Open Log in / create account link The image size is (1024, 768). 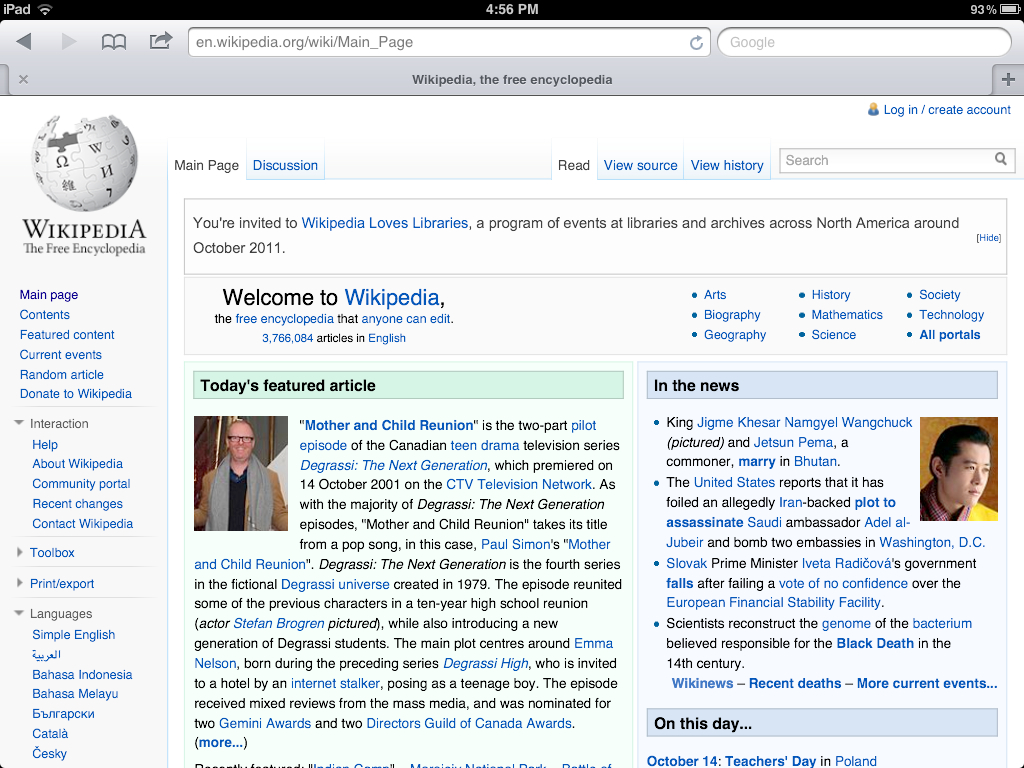pos(947,110)
